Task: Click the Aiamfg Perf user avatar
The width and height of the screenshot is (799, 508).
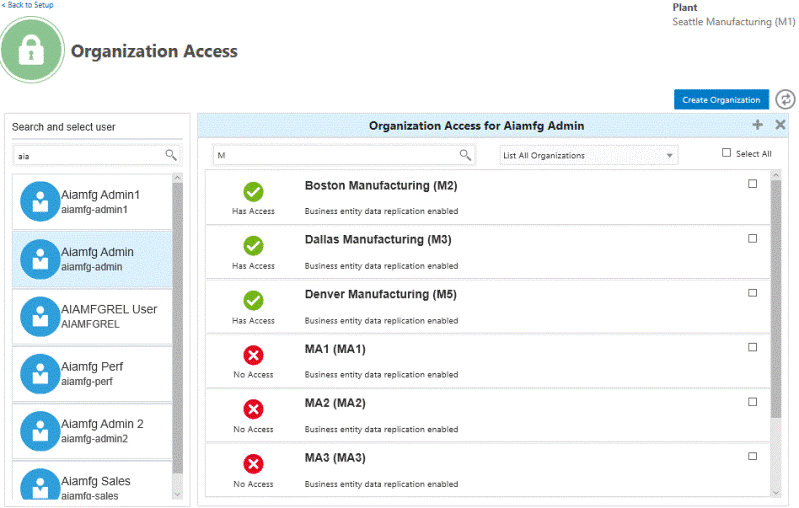Action: pyautogui.click(x=40, y=373)
